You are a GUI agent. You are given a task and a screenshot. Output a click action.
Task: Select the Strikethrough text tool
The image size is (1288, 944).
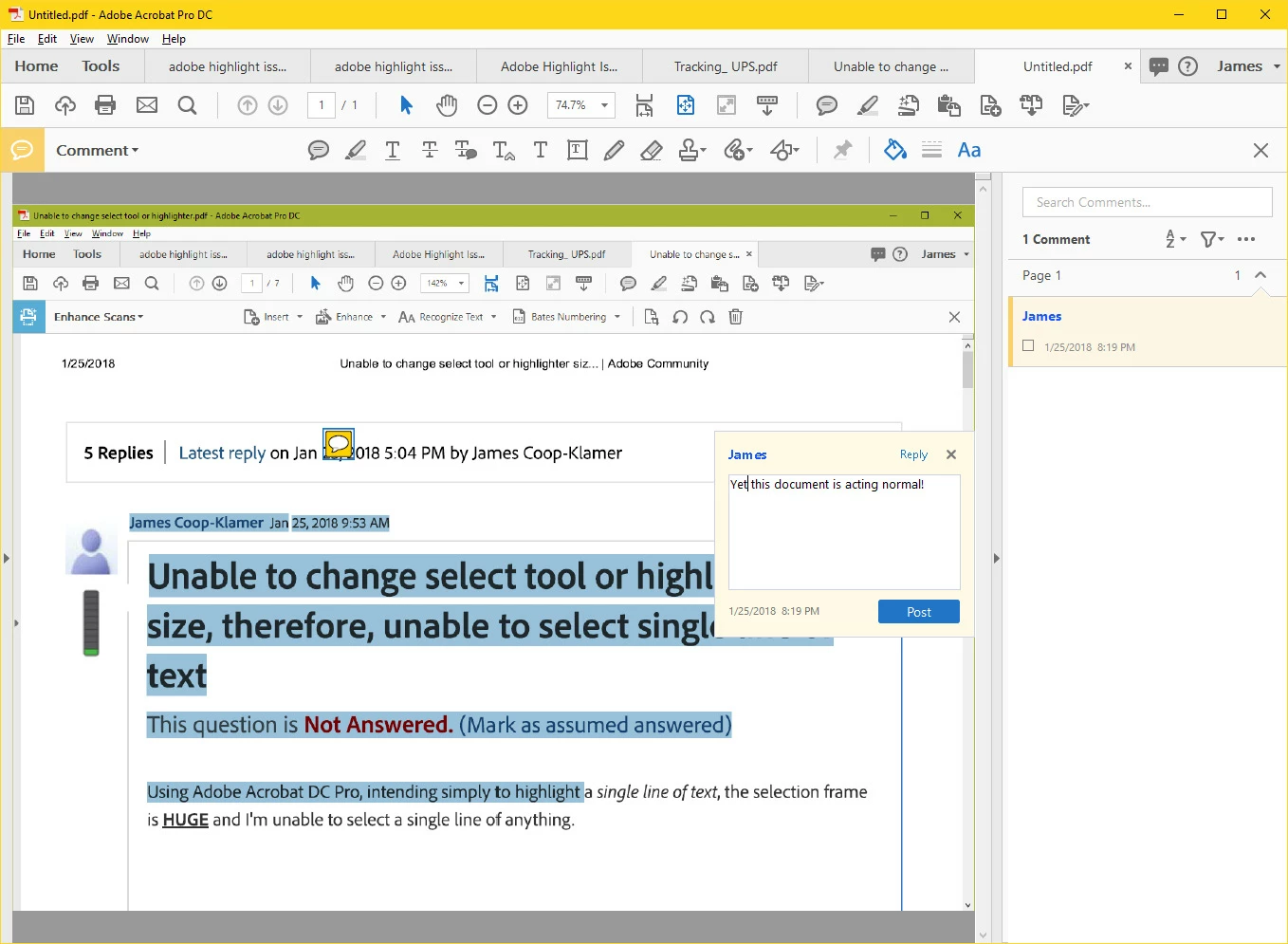[430, 150]
